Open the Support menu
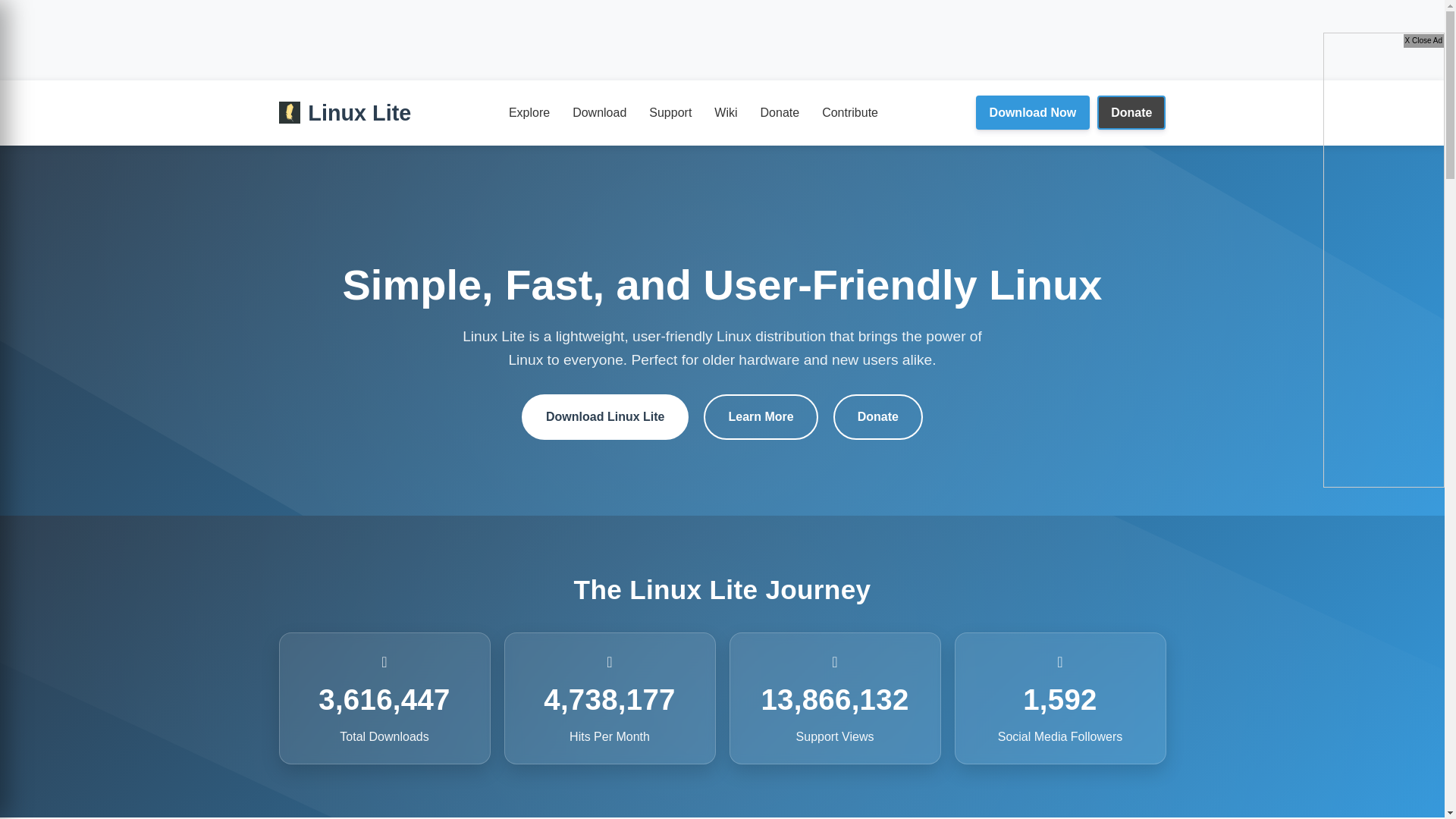Image resolution: width=1456 pixels, height=819 pixels. pyautogui.click(x=670, y=113)
